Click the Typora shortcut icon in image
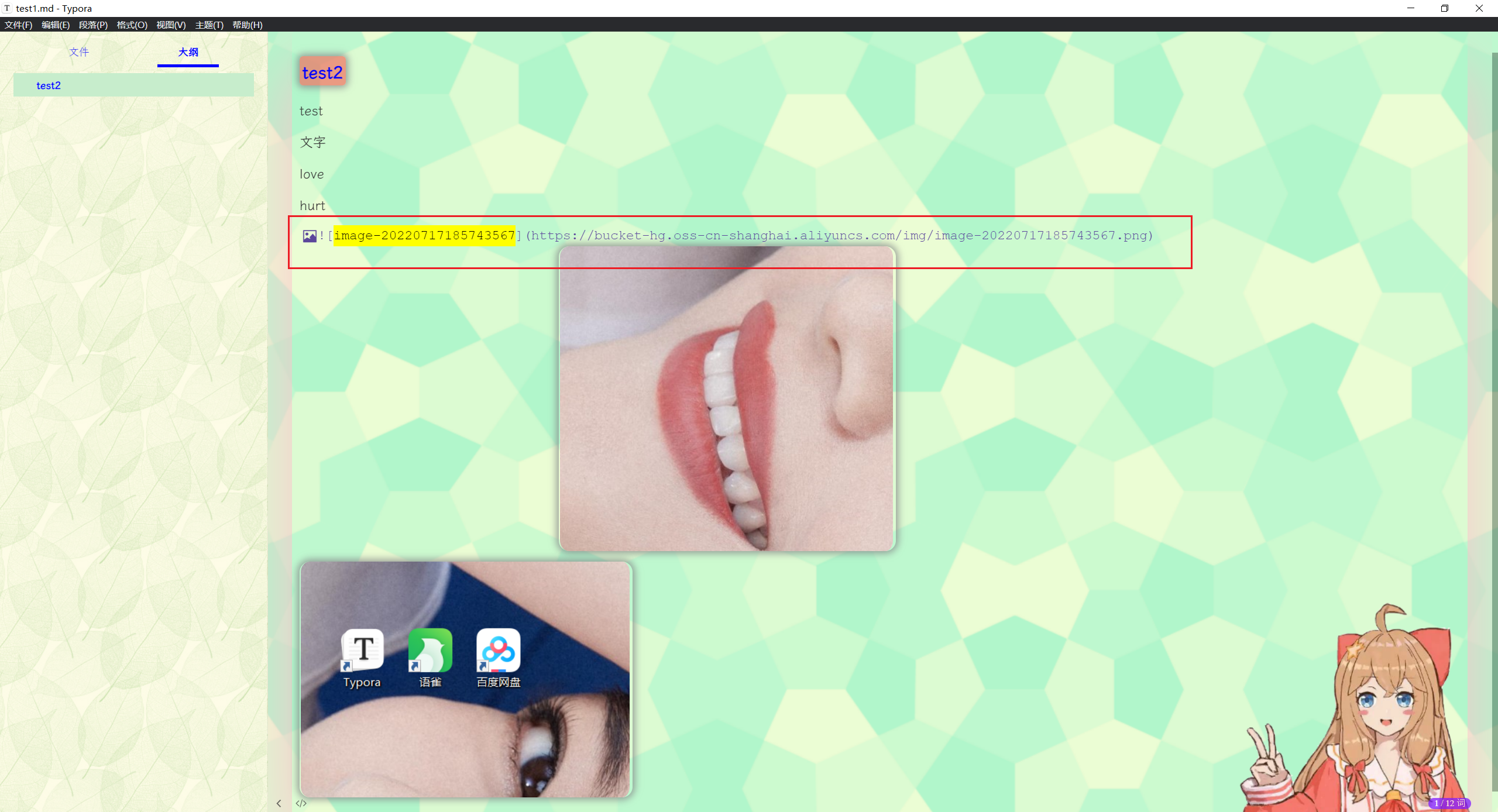The height and width of the screenshot is (812, 1498). click(363, 650)
